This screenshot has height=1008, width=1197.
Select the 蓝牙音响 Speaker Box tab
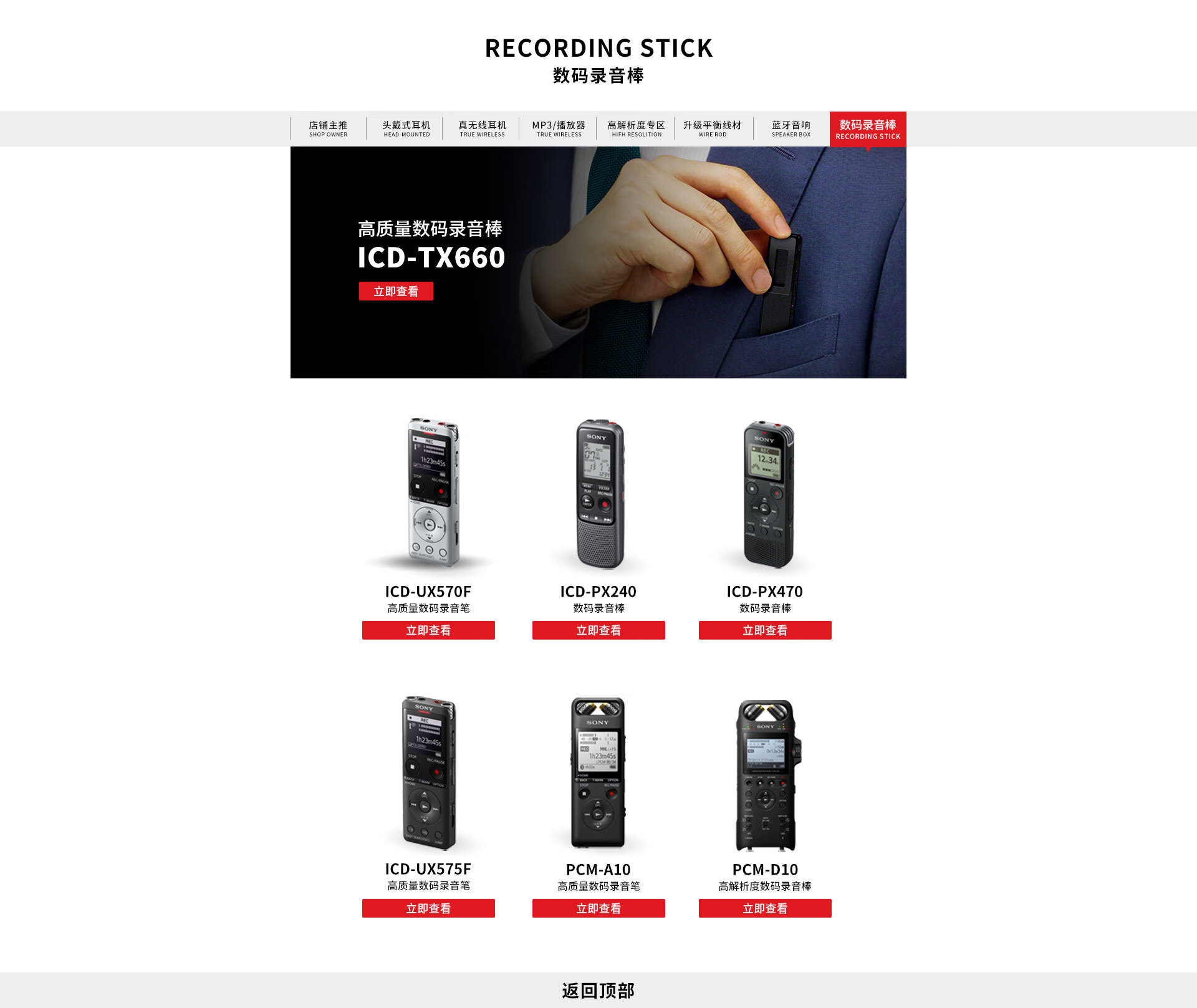pyautogui.click(x=791, y=128)
